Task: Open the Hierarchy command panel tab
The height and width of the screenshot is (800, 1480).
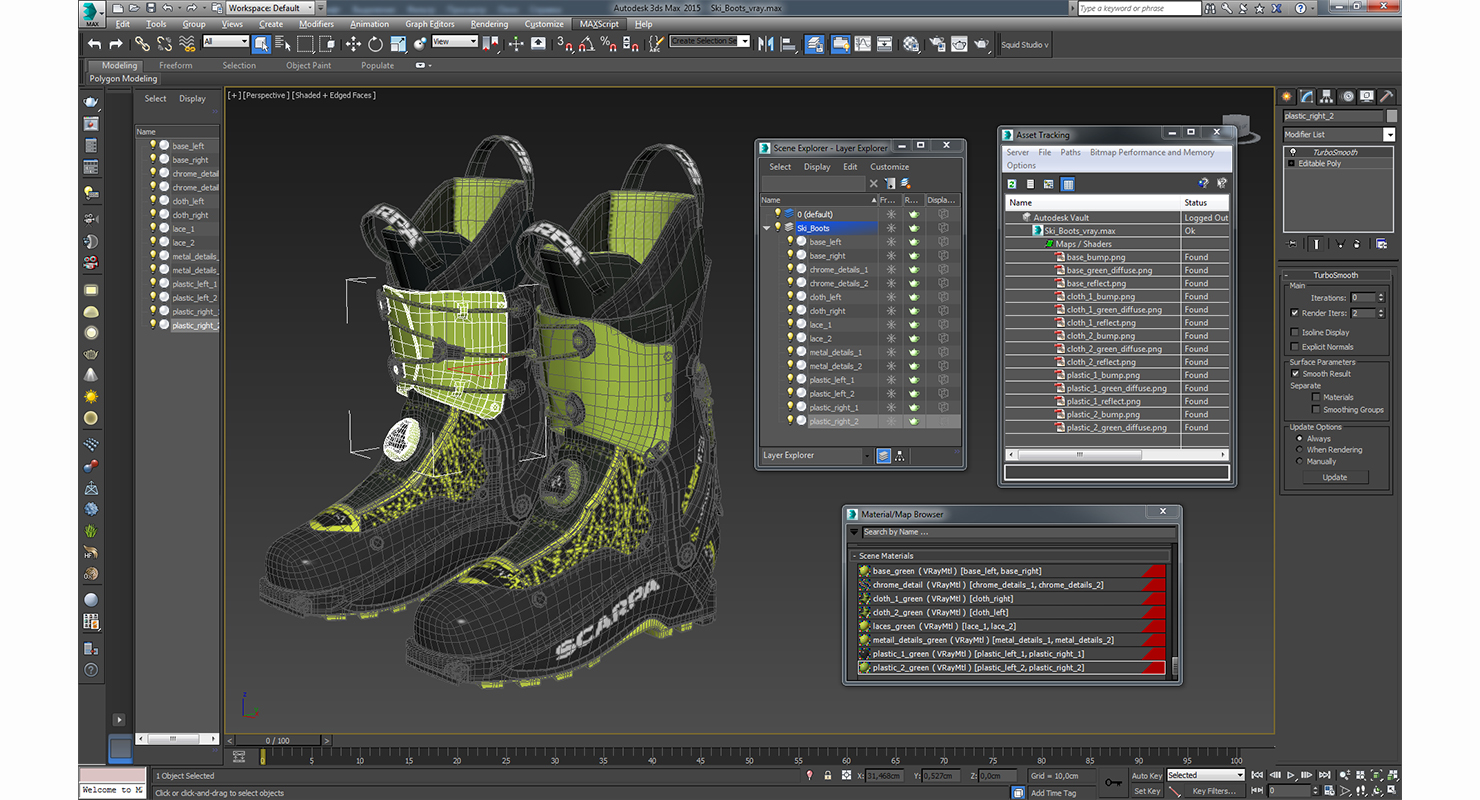Action: pos(1327,96)
